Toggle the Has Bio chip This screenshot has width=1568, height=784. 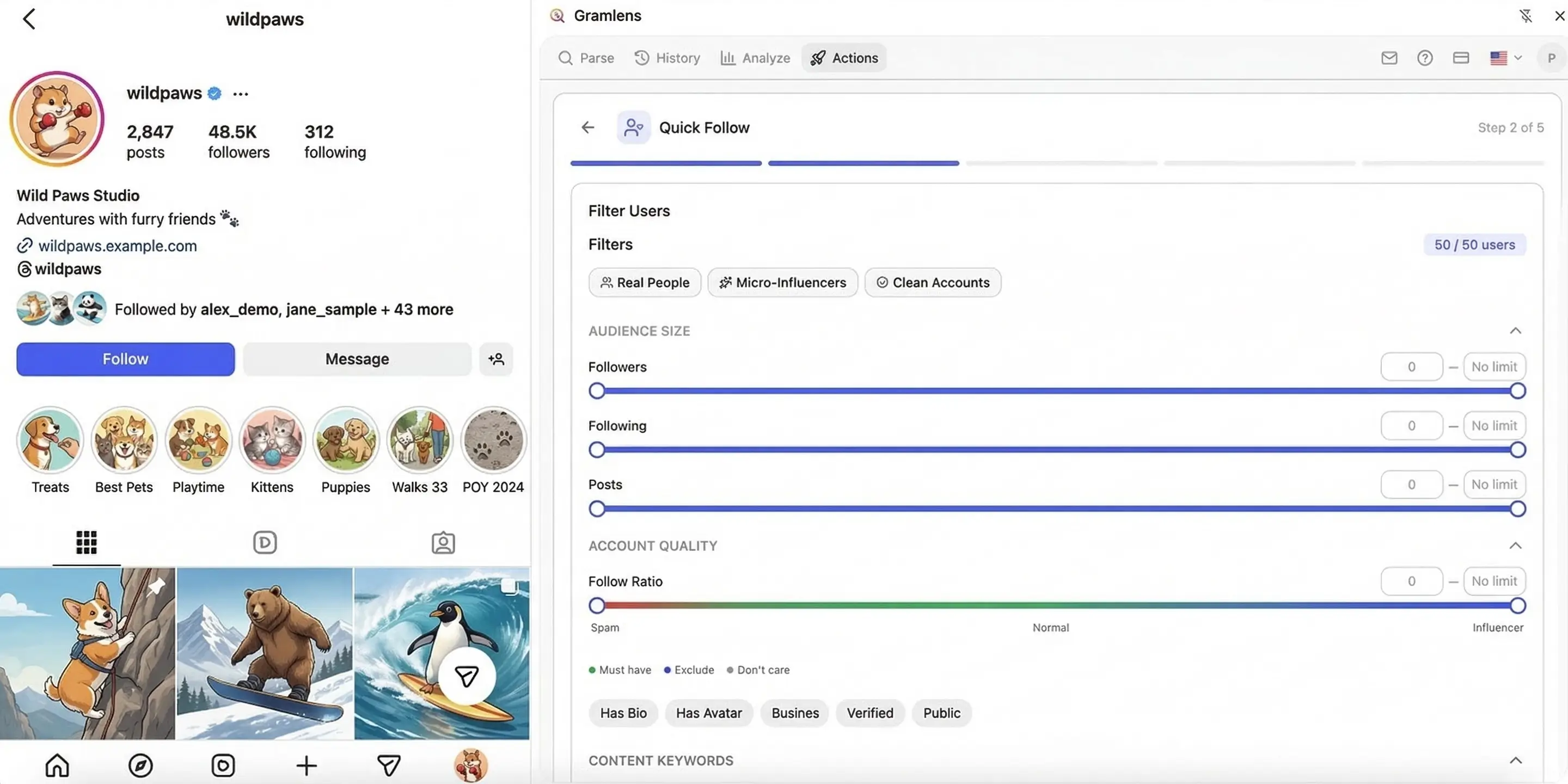(x=623, y=713)
